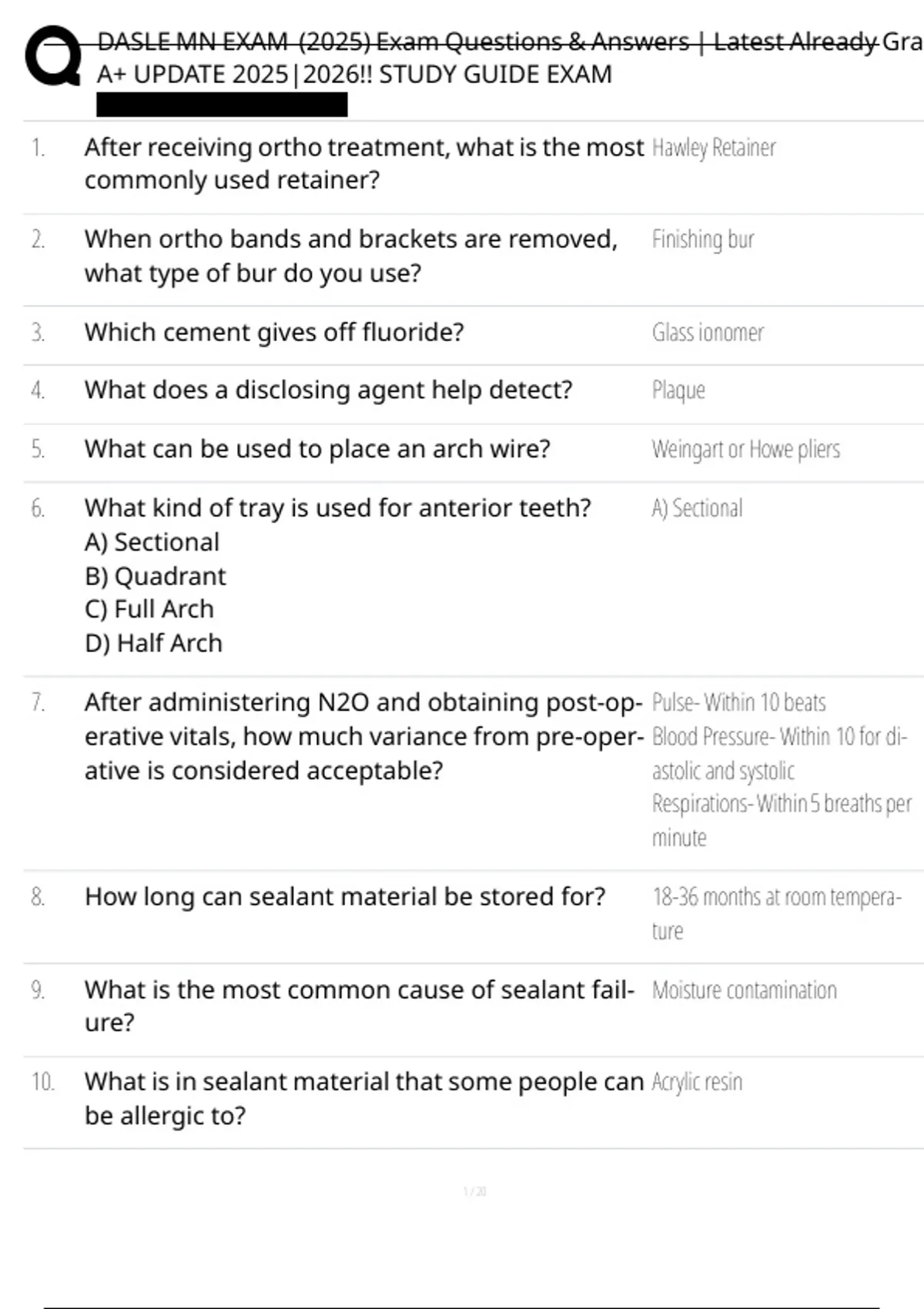Click the N2O post-operative vitals question

pyautogui.click(x=363, y=736)
